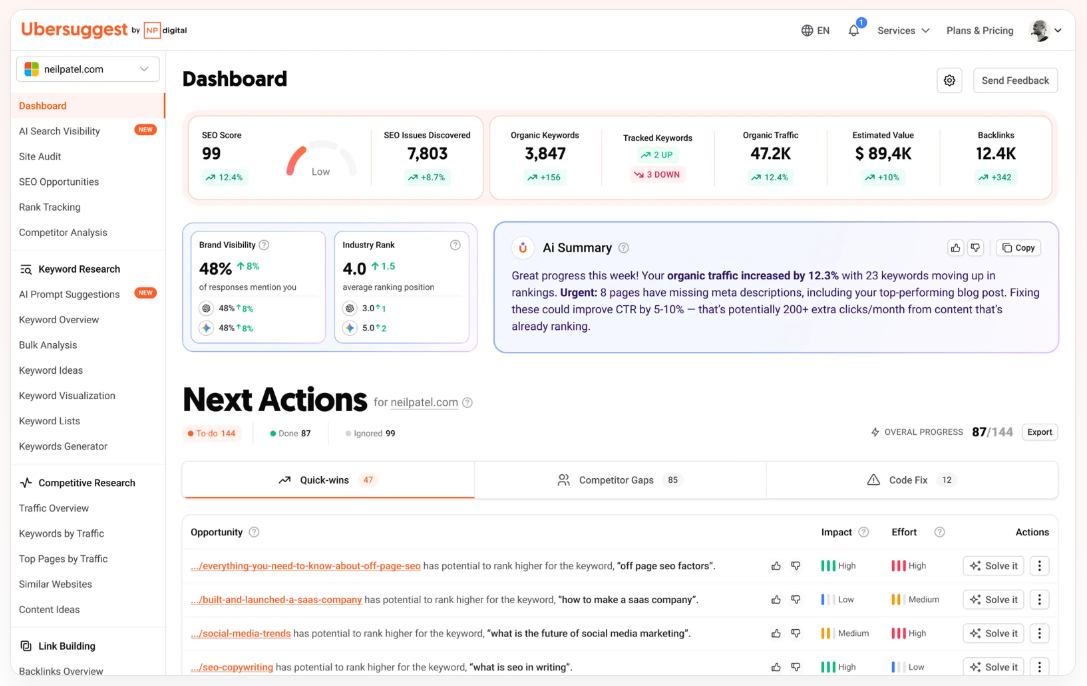Viewport: 1087px width, 686px height.
Task: Export the next actions list
Action: pyautogui.click(x=1039, y=432)
